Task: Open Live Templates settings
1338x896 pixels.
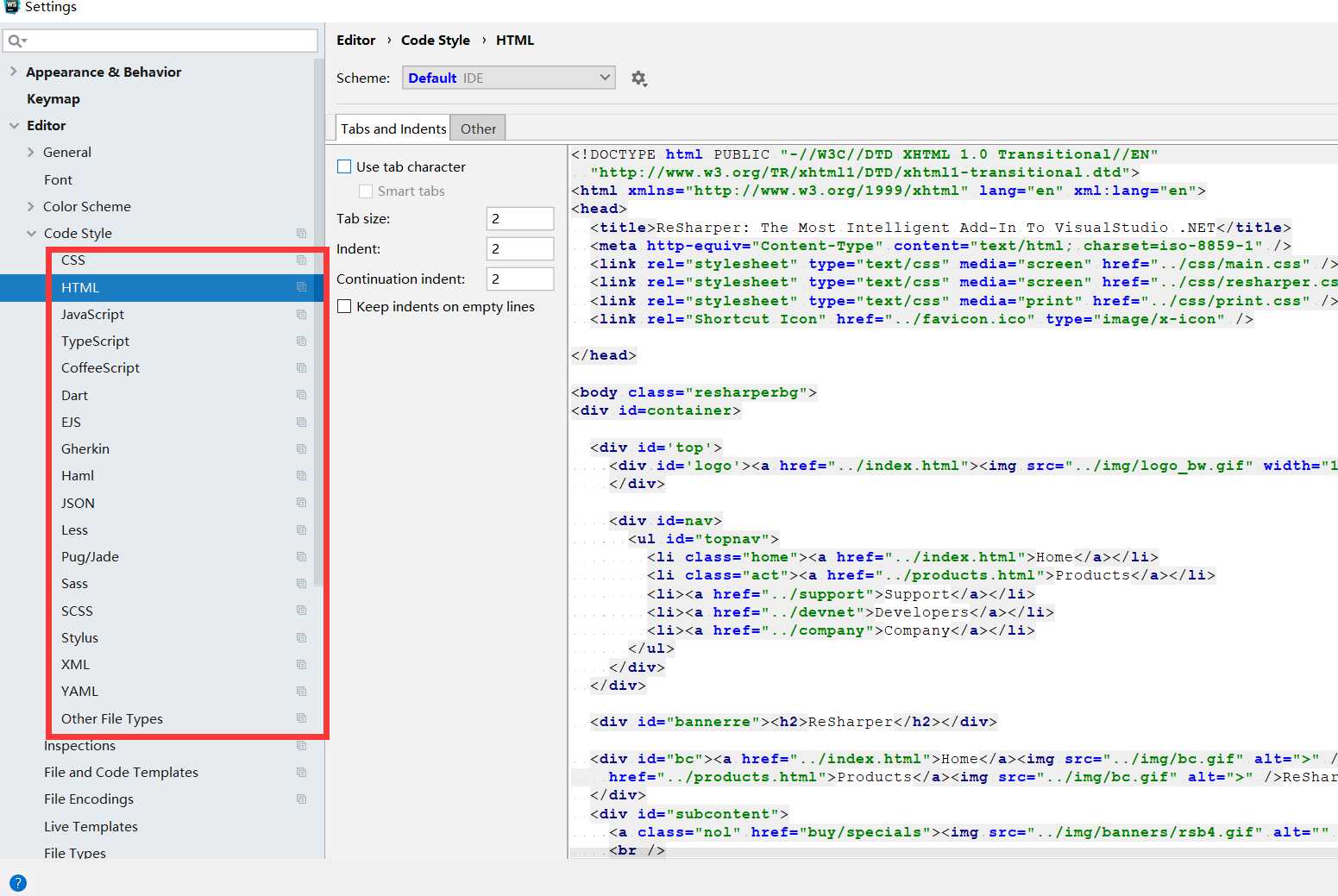Action: click(x=91, y=826)
